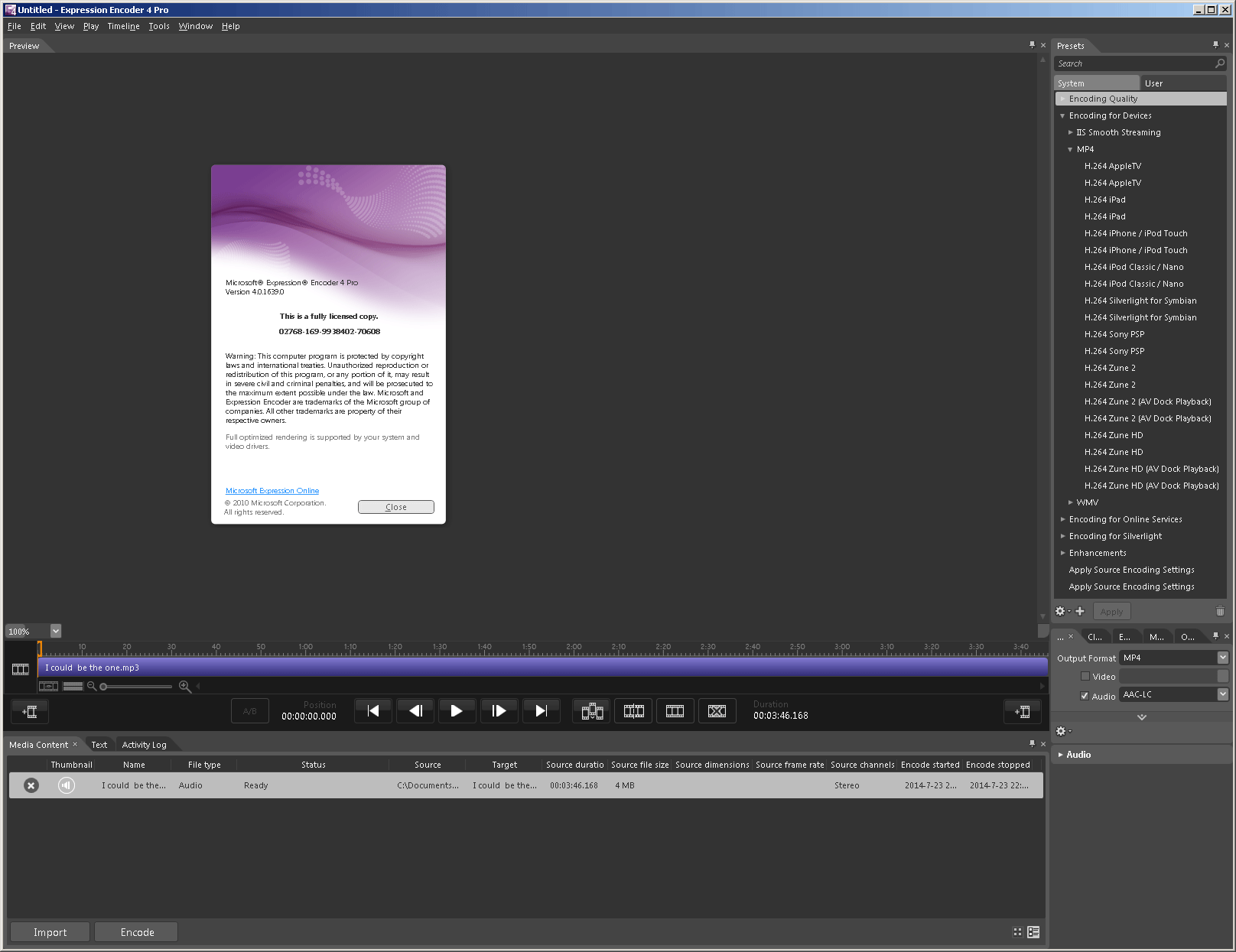Viewport: 1236px width, 952px height.
Task: Click the right add-trailer clip icon
Action: click(x=1023, y=712)
